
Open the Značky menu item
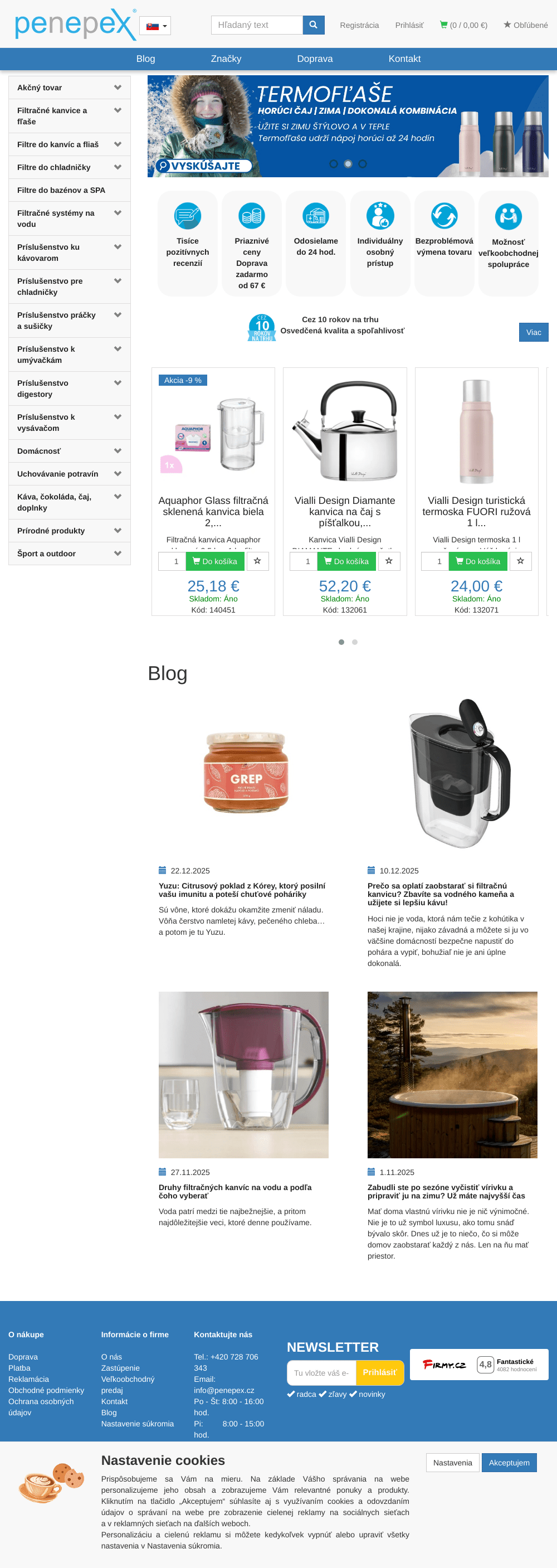click(x=226, y=59)
